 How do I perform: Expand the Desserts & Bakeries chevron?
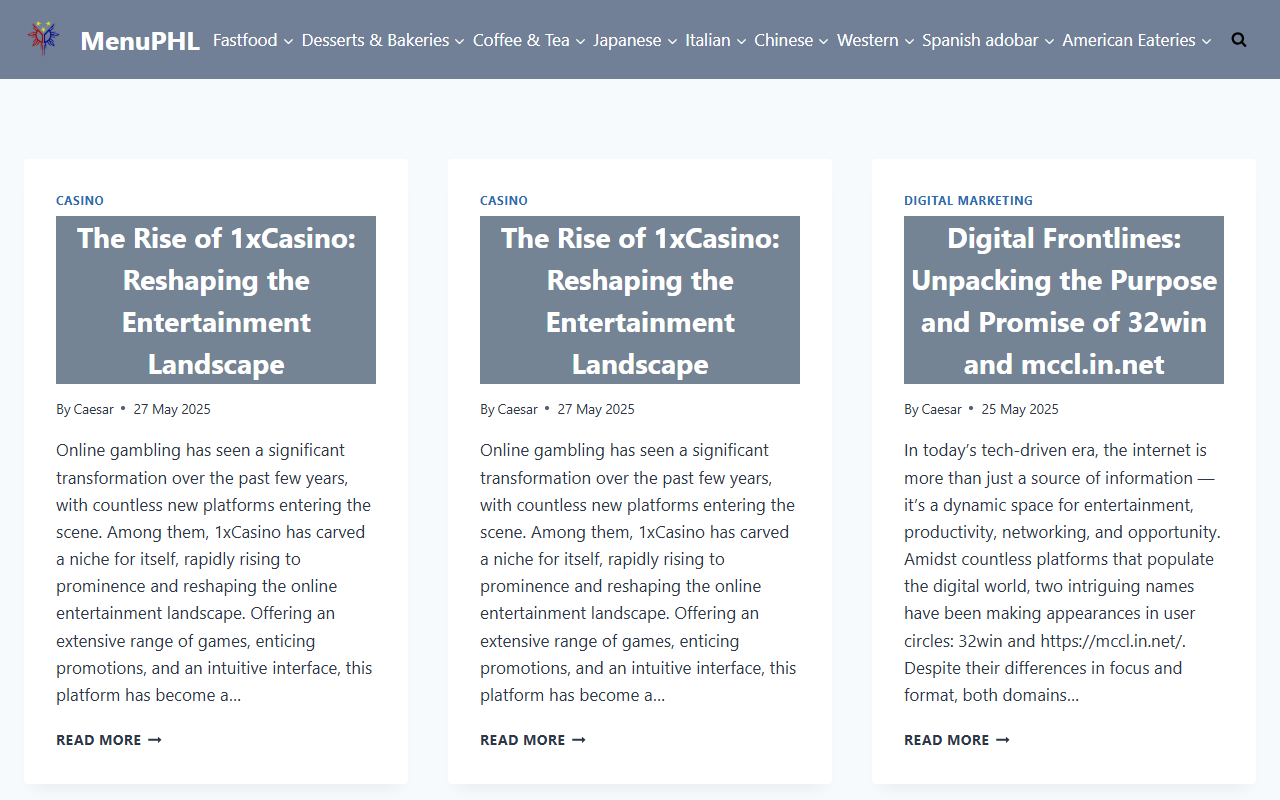coord(460,41)
